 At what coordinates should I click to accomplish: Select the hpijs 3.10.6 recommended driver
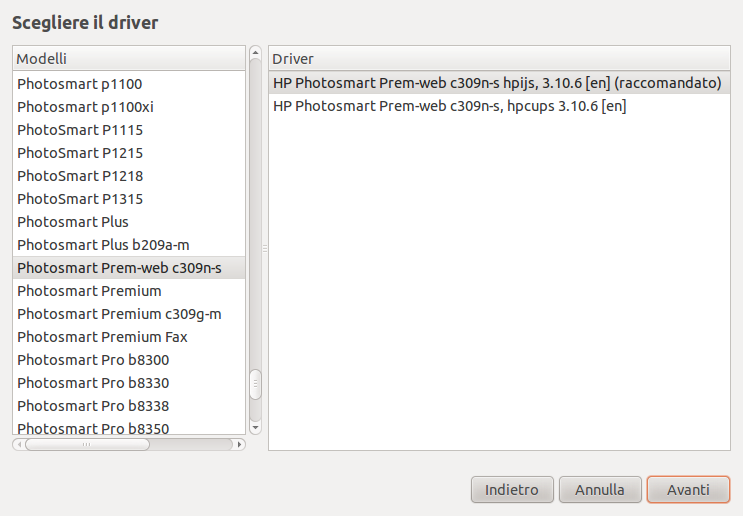pyautogui.click(x=499, y=83)
